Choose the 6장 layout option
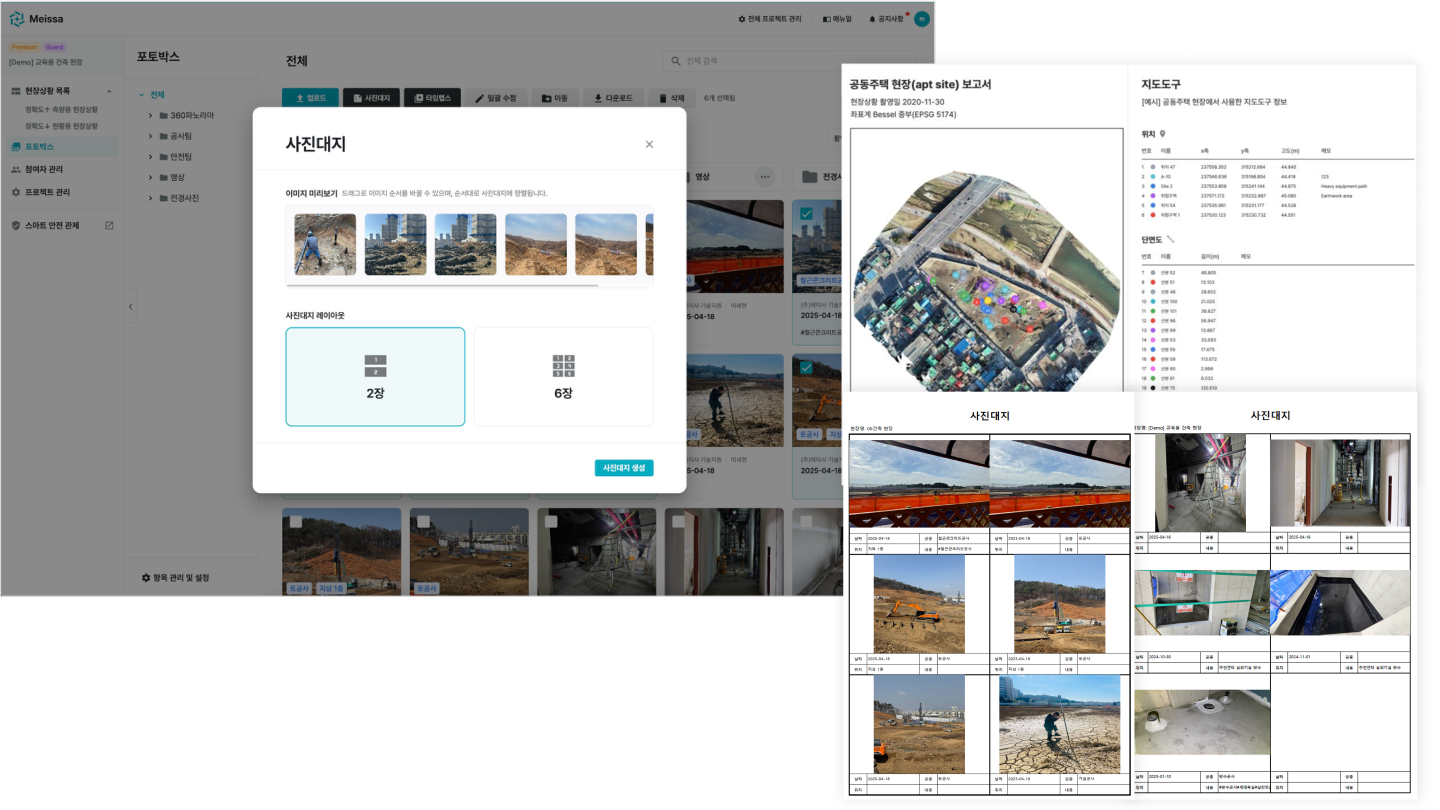 (x=563, y=377)
